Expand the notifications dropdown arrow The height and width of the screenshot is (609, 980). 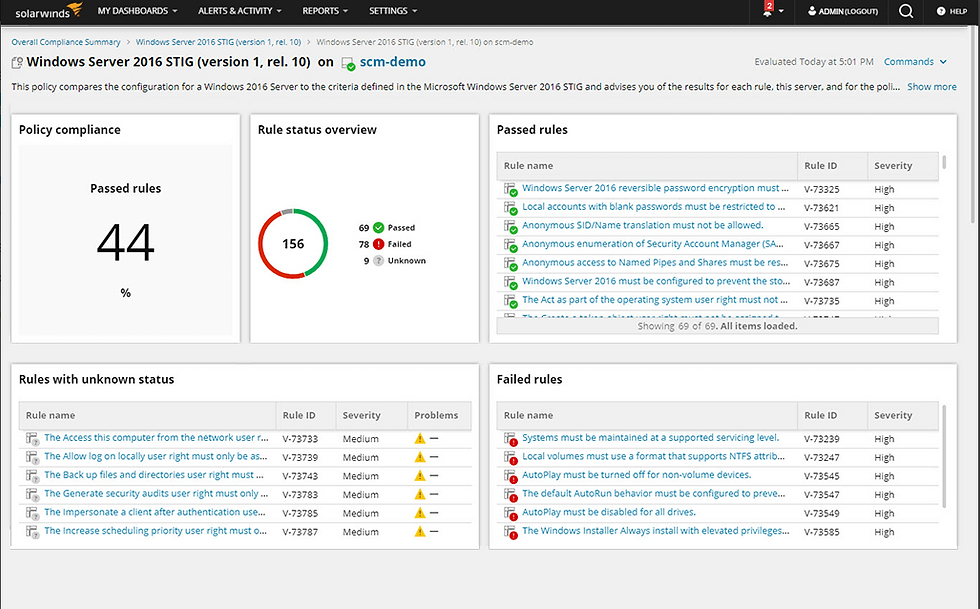tap(781, 11)
